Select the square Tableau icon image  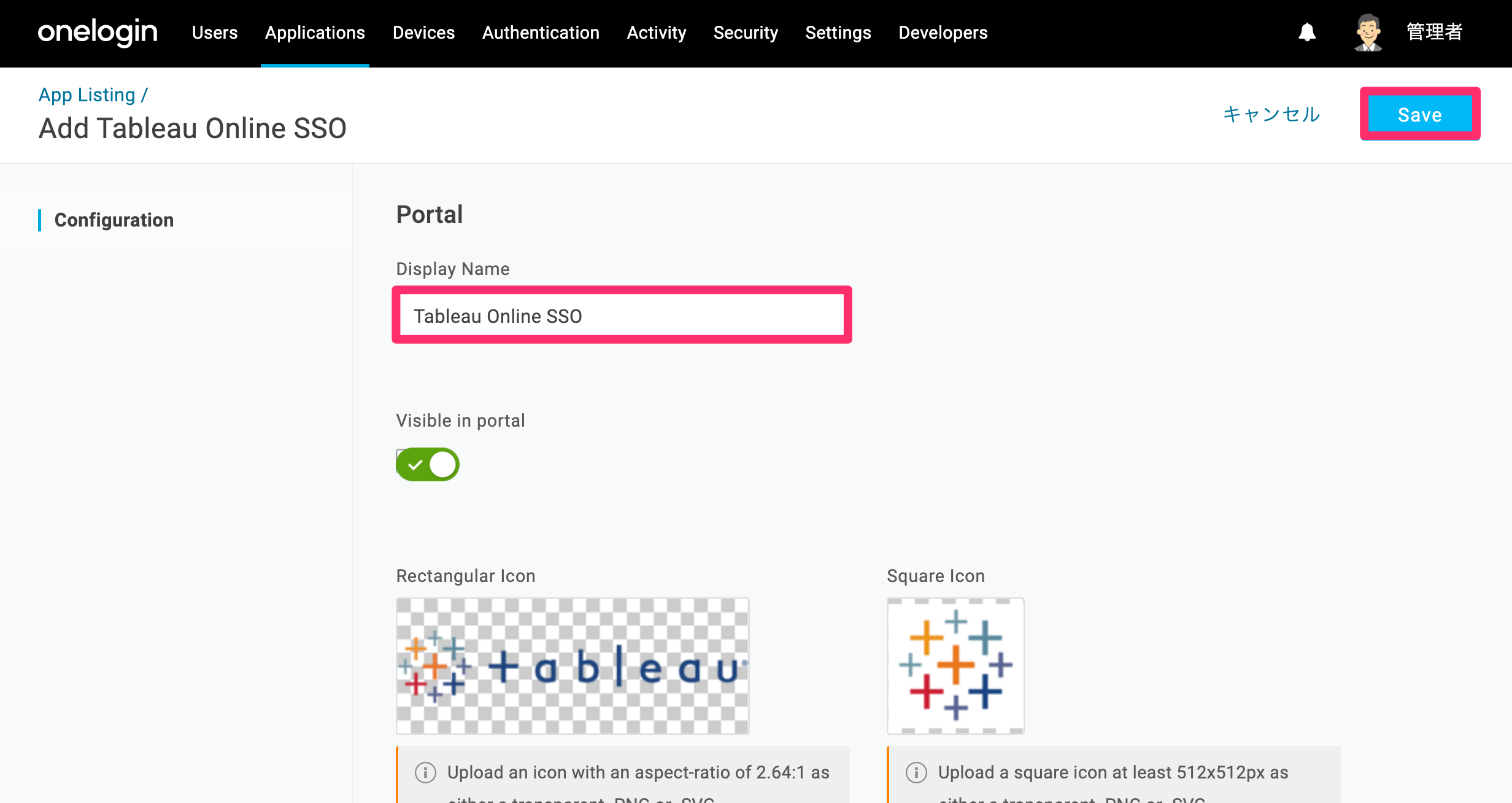pyautogui.click(x=955, y=666)
